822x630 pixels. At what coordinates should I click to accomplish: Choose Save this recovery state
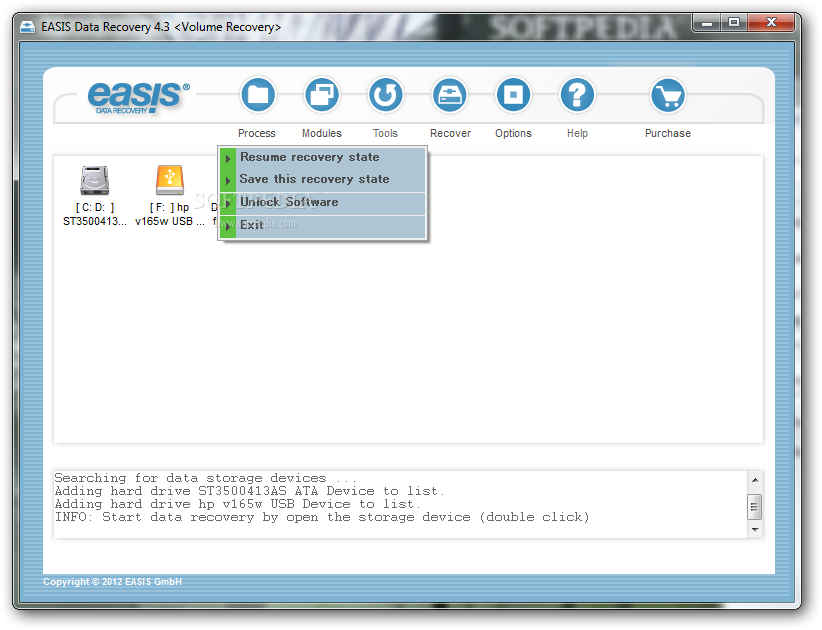pyautogui.click(x=322, y=179)
